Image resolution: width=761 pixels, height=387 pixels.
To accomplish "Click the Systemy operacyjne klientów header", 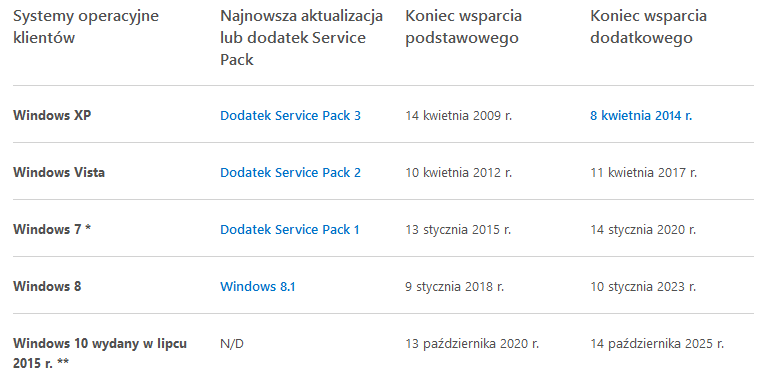I will pyautogui.click(x=86, y=27).
